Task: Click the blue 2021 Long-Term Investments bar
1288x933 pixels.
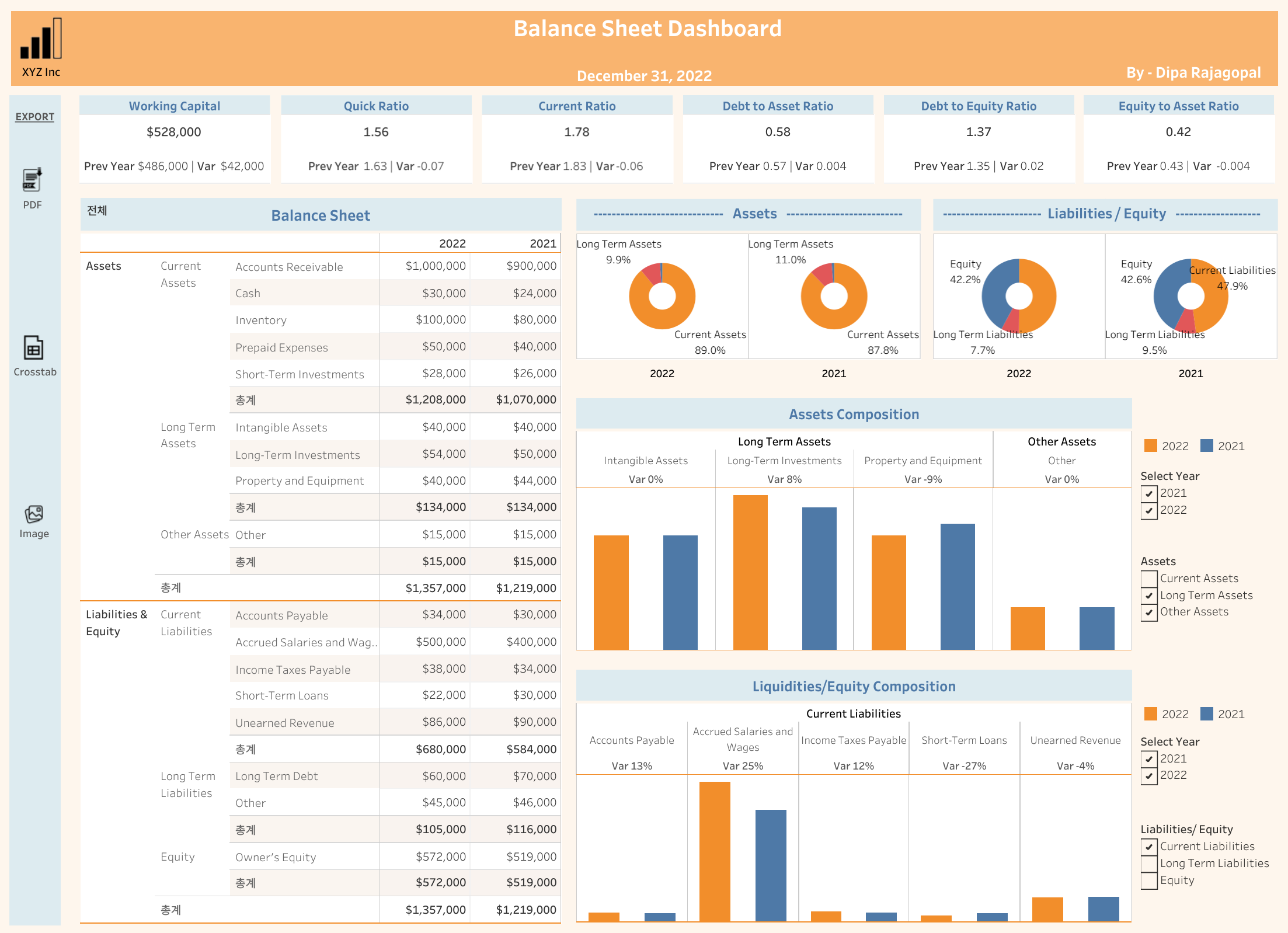Action: [x=819, y=578]
